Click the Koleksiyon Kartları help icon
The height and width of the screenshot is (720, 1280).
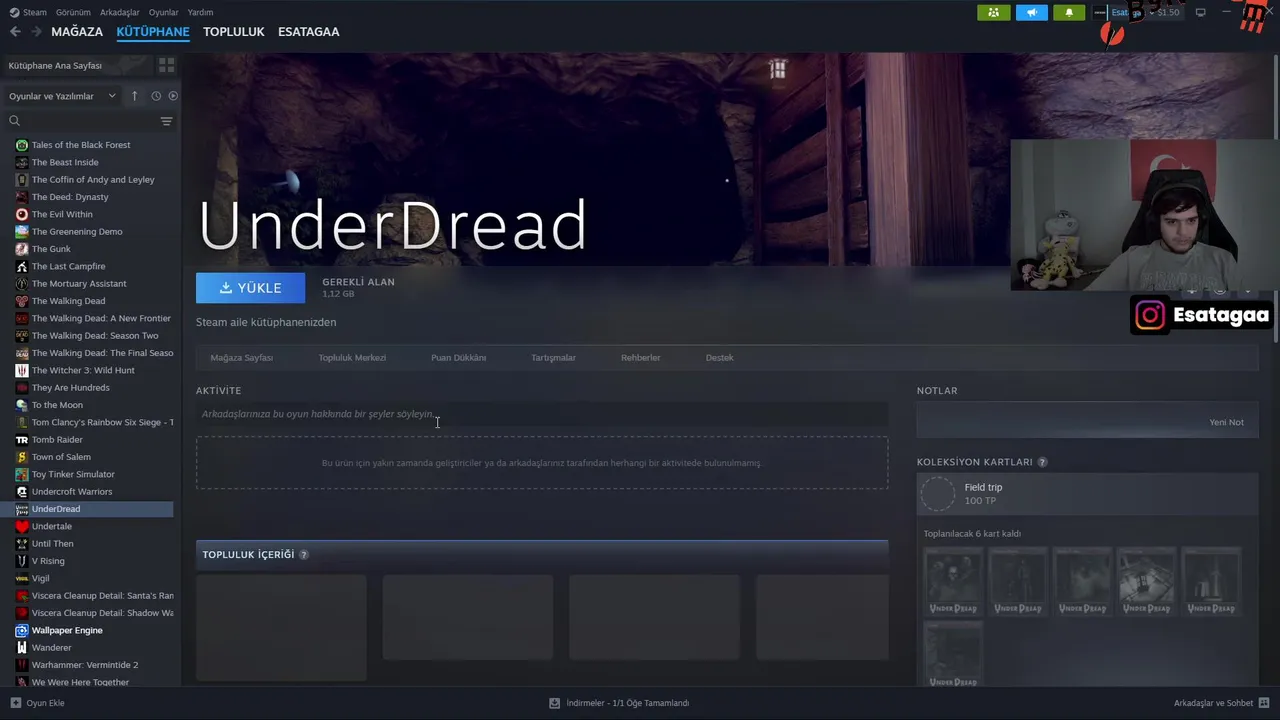(1042, 462)
